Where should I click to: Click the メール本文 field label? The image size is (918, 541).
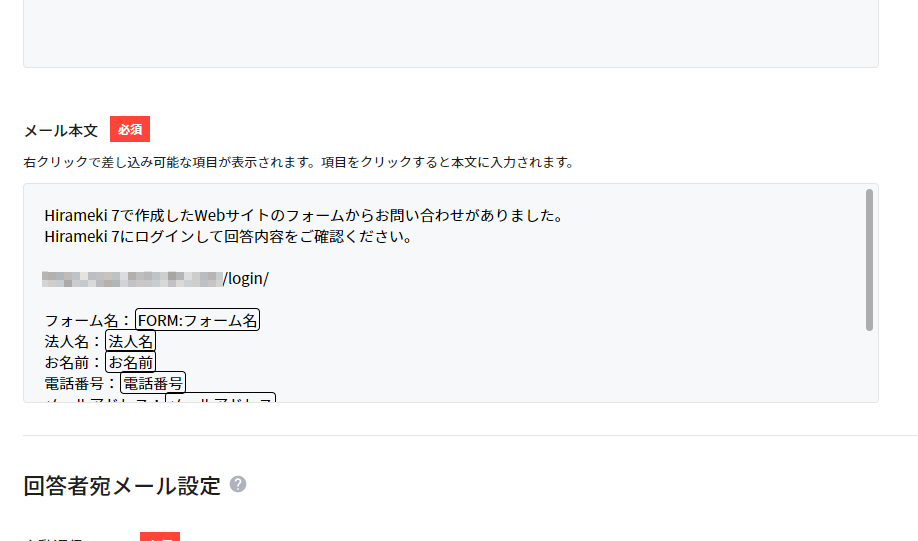[61, 130]
